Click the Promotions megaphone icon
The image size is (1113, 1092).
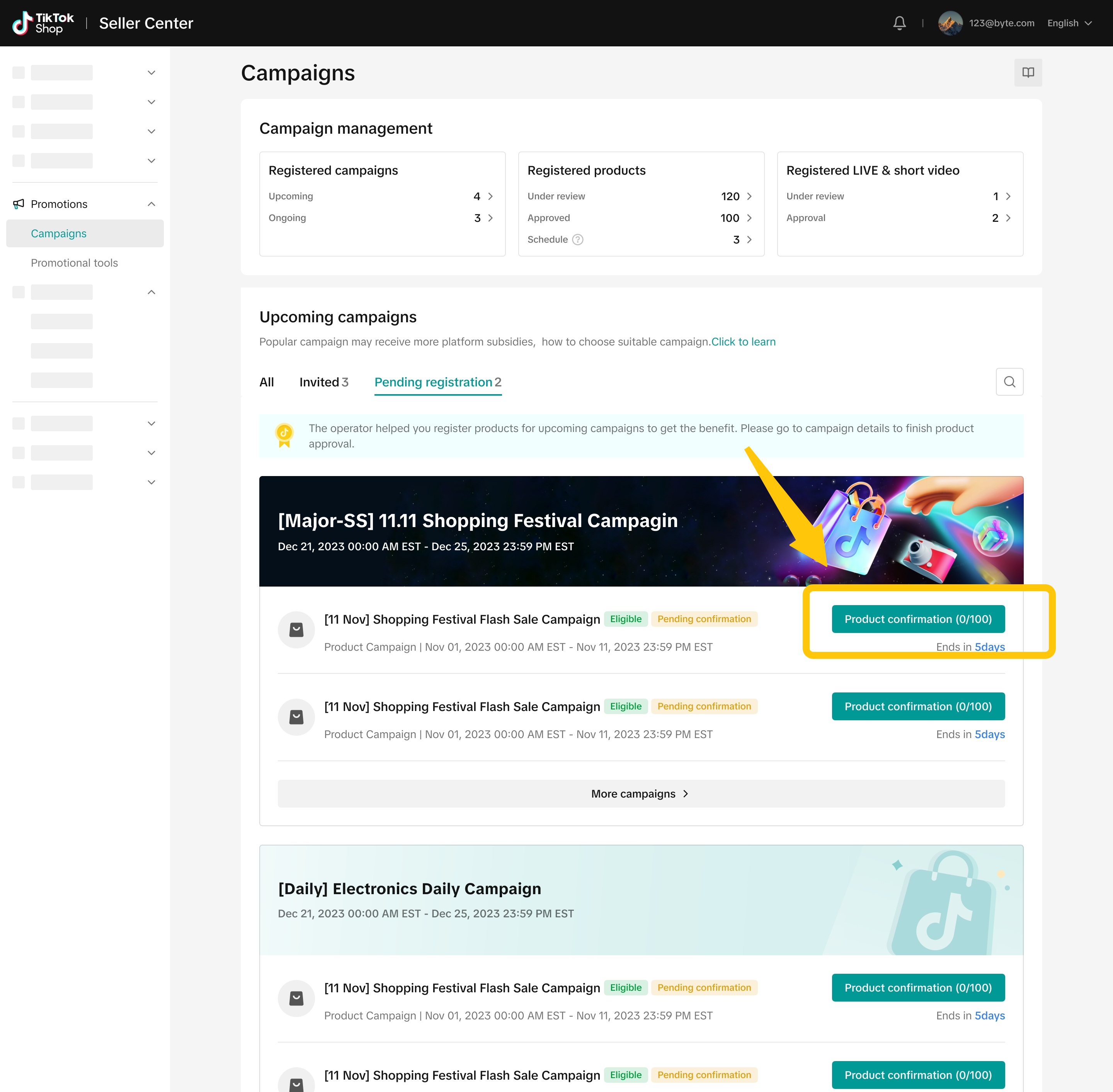(x=19, y=204)
